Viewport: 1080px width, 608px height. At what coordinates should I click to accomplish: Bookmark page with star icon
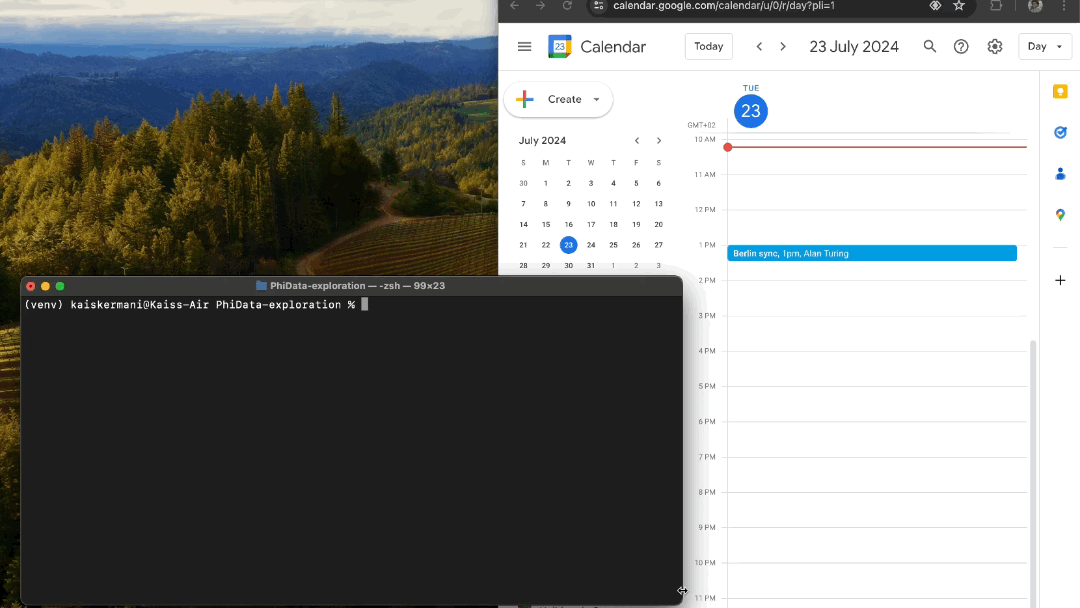coord(959,6)
